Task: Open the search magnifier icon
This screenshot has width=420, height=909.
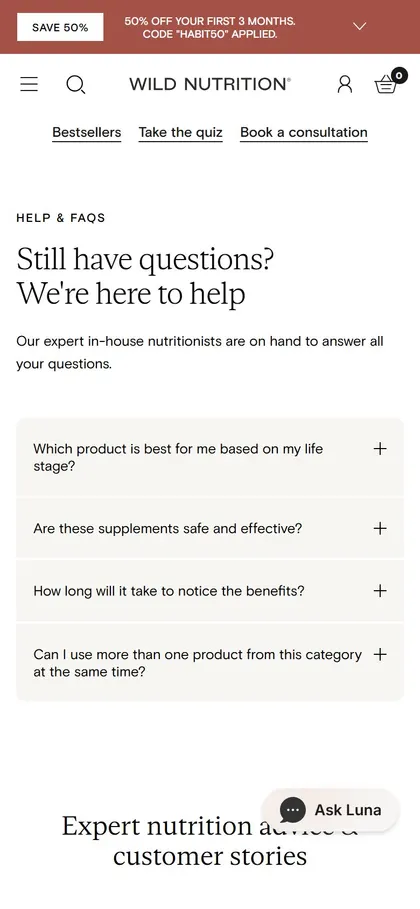Action: point(75,85)
